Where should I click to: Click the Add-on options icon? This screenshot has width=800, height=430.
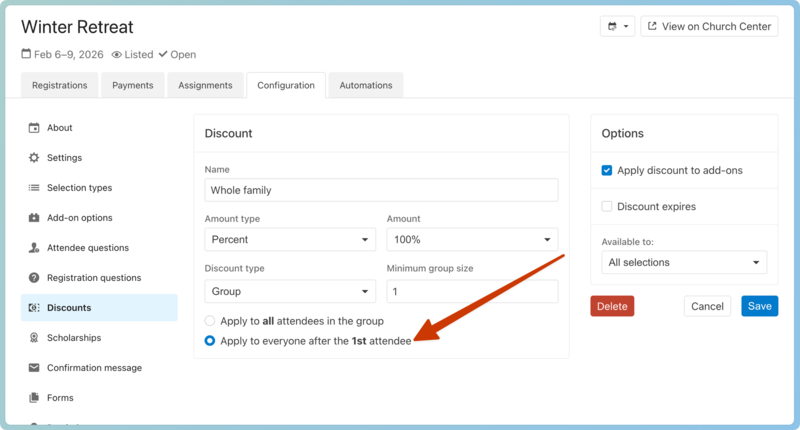[34, 218]
